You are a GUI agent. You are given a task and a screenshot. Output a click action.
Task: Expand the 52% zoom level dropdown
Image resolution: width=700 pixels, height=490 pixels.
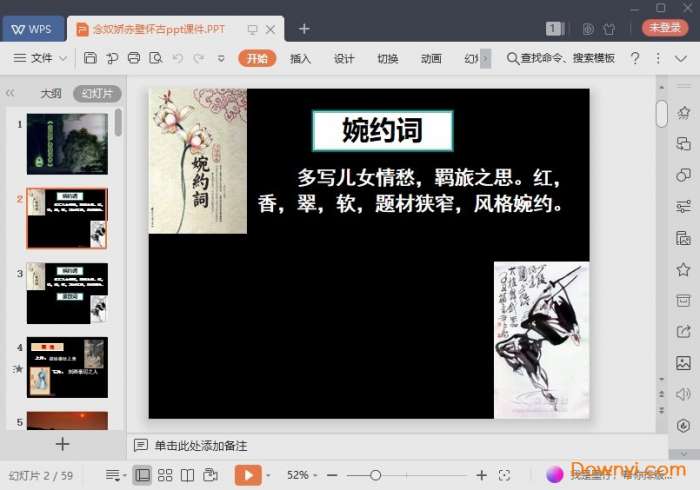[x=301, y=475]
